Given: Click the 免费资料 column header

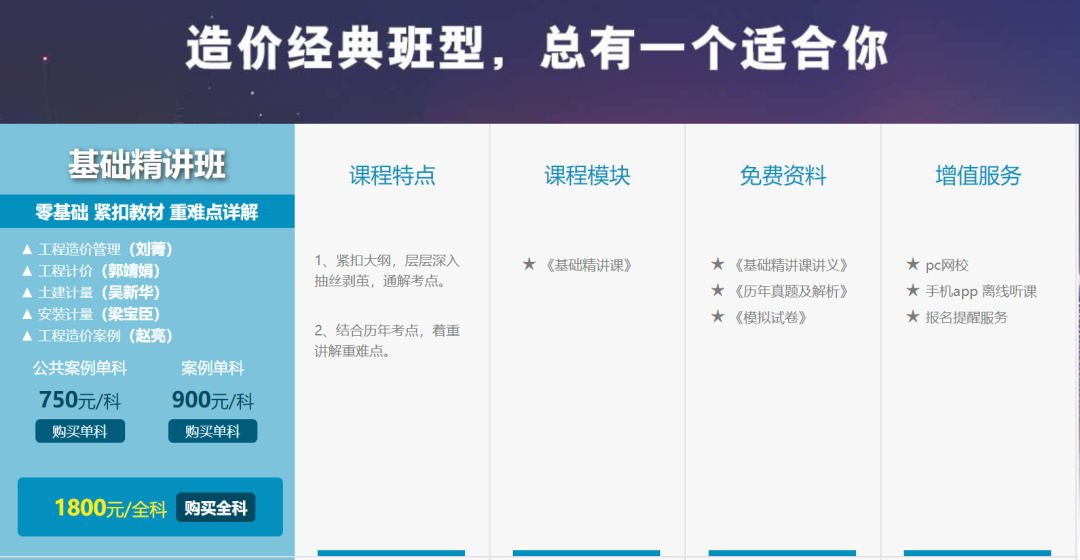Looking at the screenshot, I should click(783, 176).
